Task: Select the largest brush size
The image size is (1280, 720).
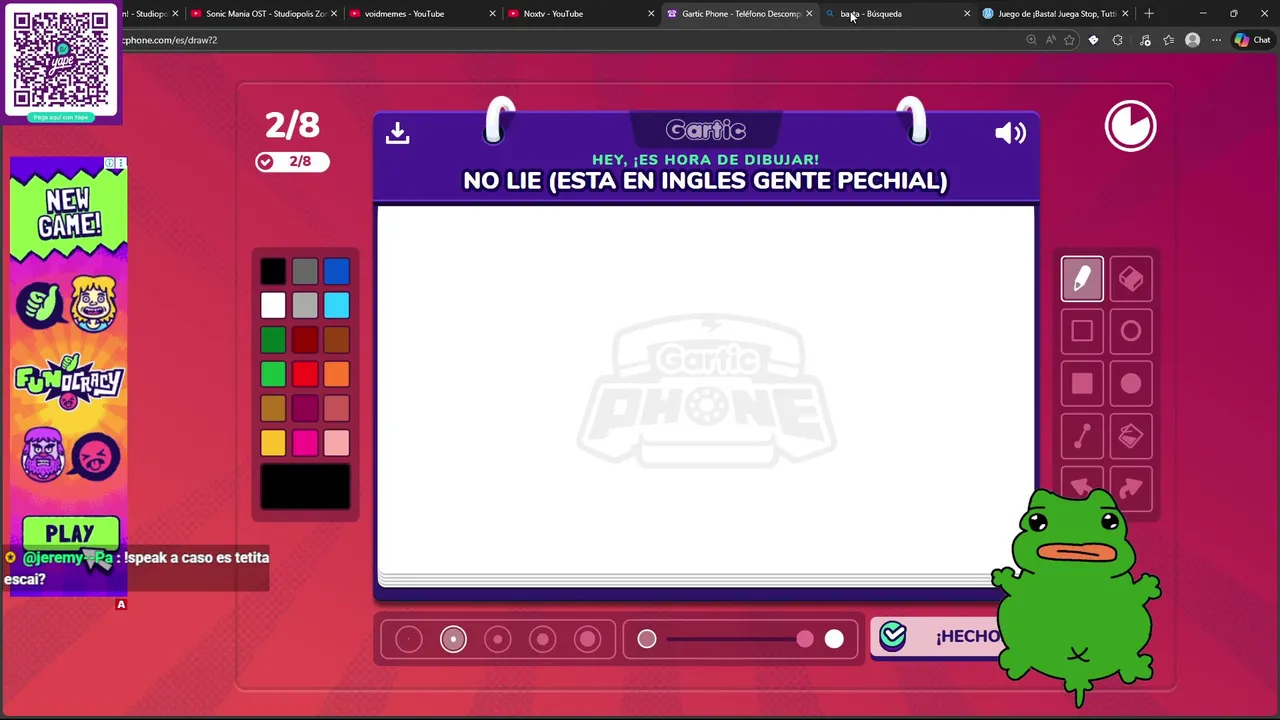Action: click(588, 639)
